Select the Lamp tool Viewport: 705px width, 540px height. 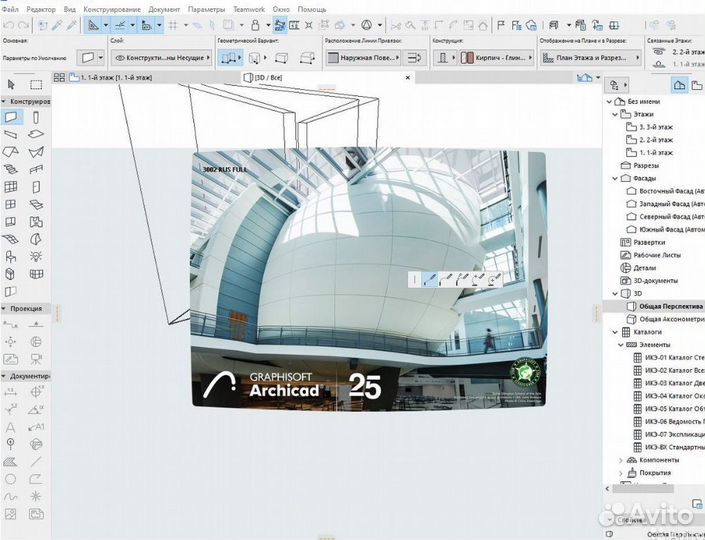coord(36,256)
